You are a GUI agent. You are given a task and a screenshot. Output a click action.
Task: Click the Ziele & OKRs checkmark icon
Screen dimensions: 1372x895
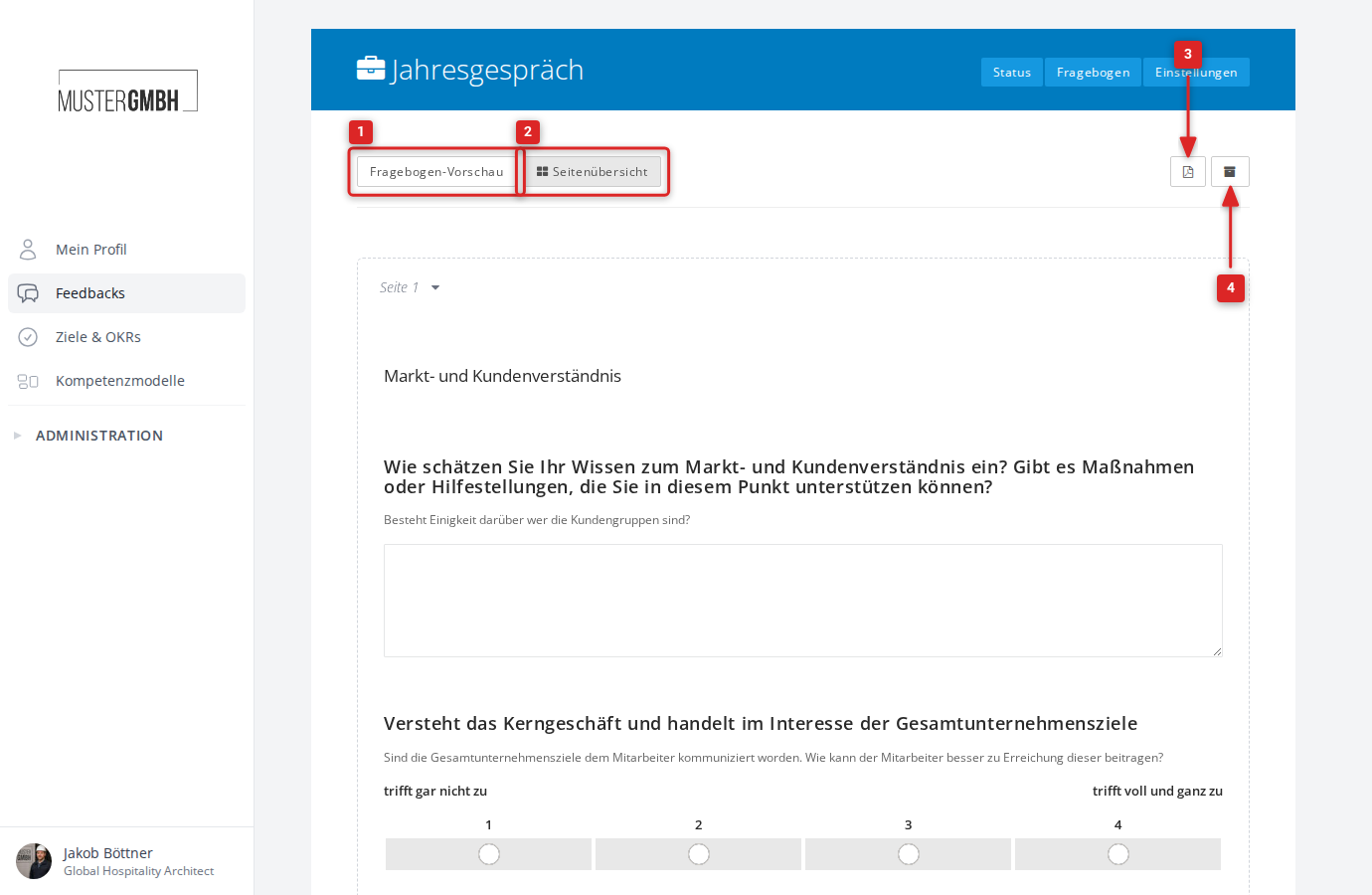coord(28,337)
